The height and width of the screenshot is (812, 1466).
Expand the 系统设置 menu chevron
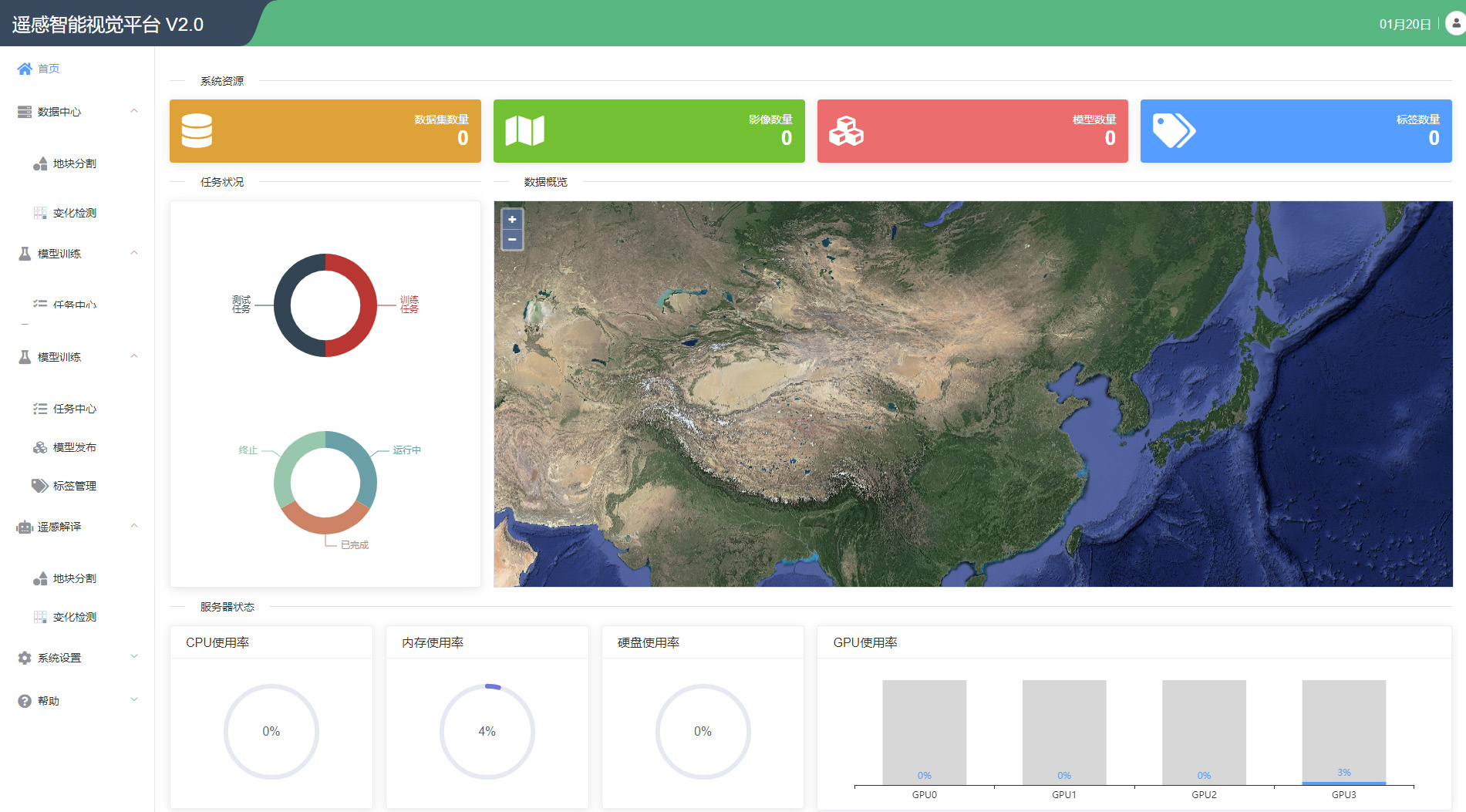134,657
